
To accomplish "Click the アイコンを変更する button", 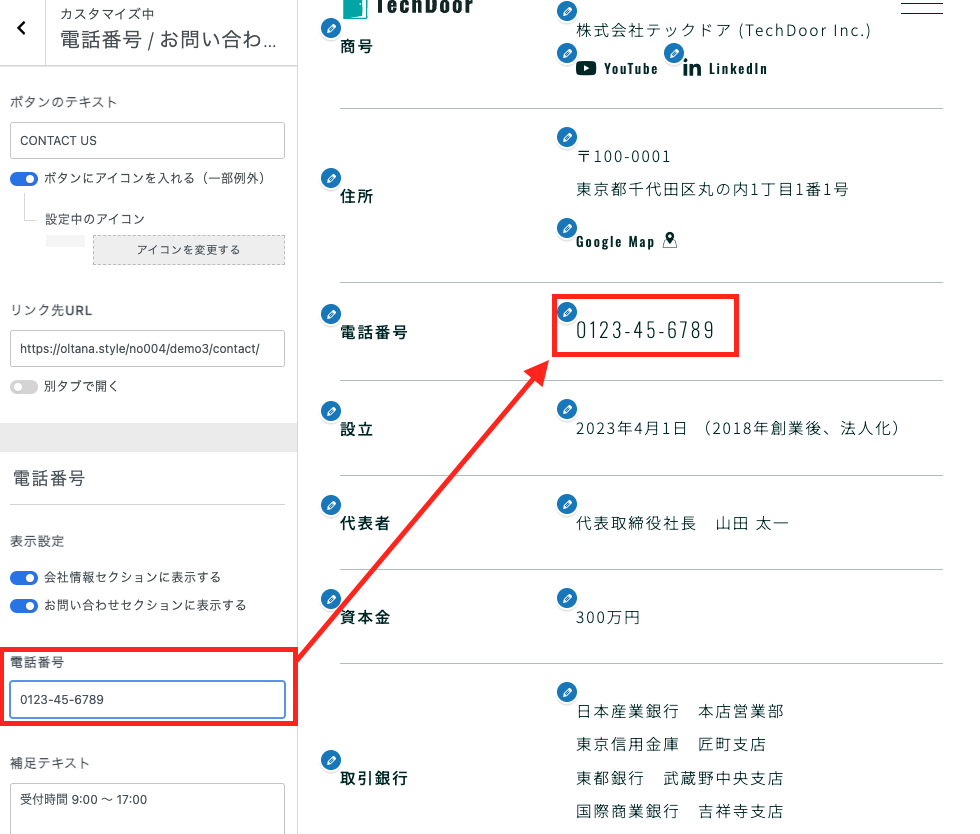I will [x=188, y=250].
